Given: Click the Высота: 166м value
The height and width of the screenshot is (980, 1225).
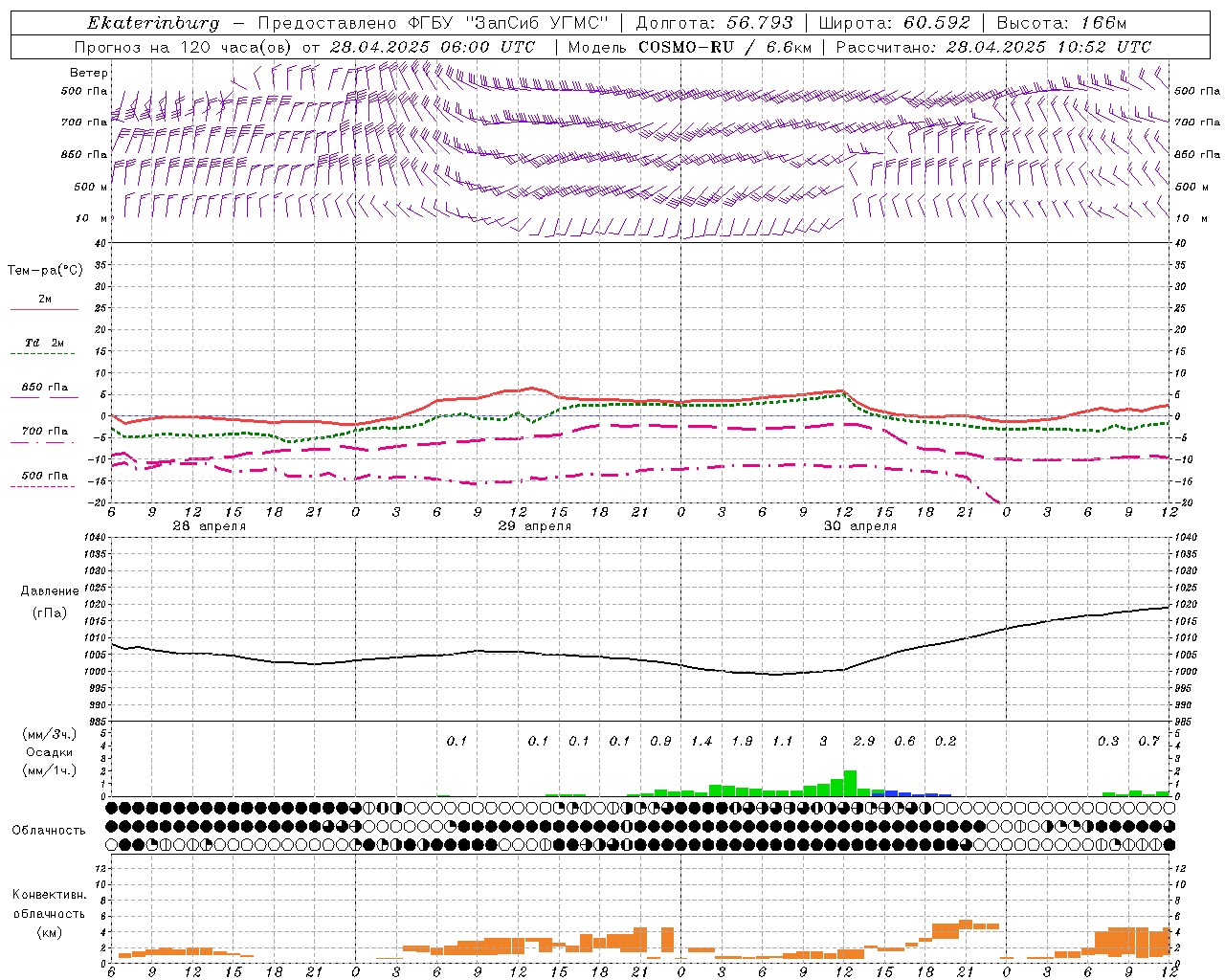Looking at the screenshot, I should point(1061,23).
